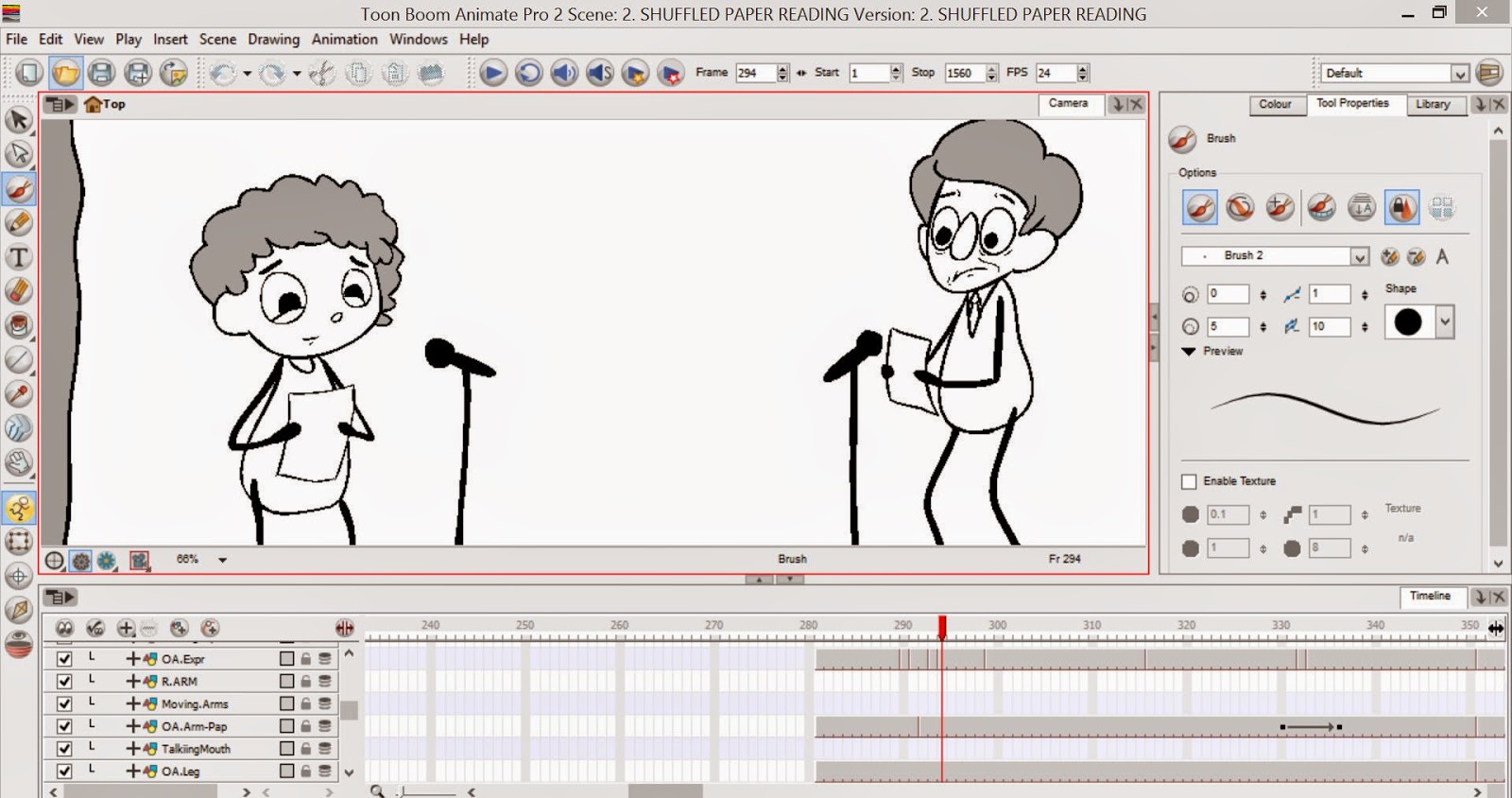Viewport: 1512px width, 798px height.
Task: Open the File menu
Action: coord(17,39)
